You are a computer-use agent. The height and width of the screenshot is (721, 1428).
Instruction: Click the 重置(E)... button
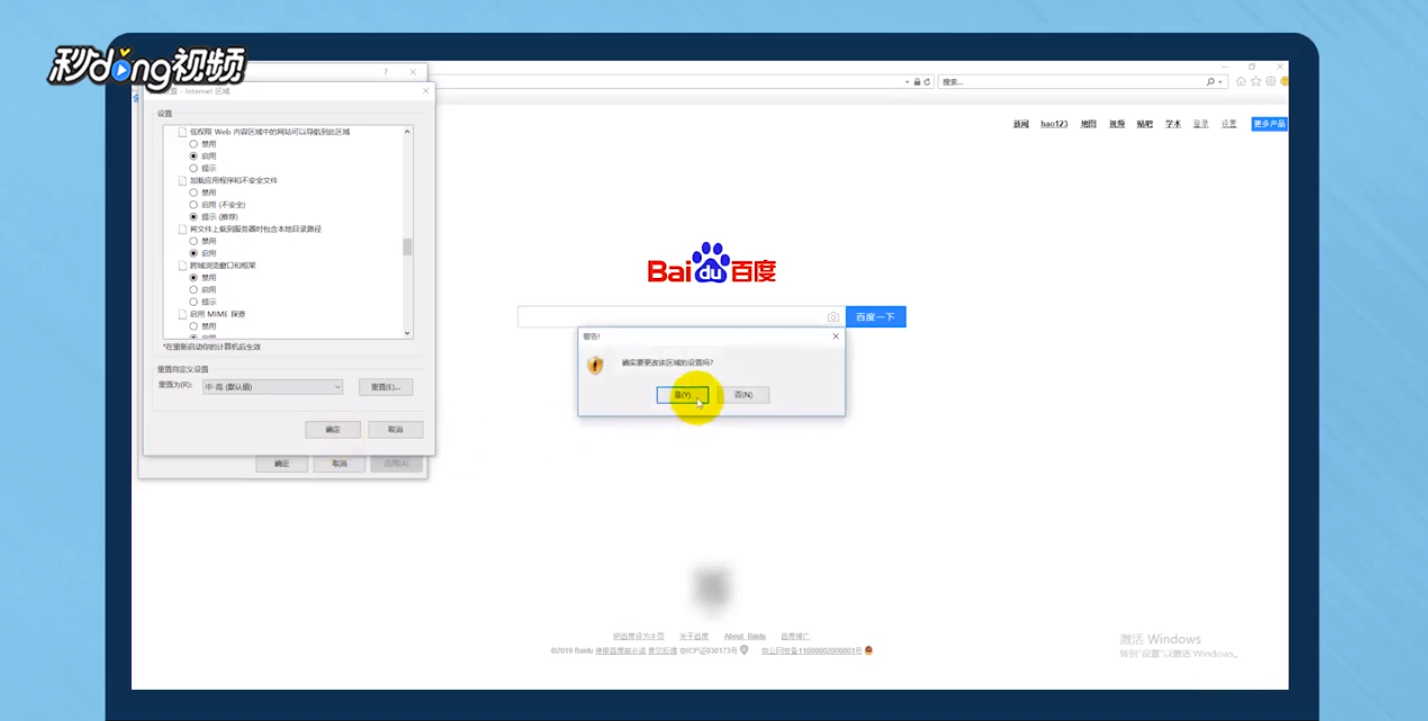386,387
